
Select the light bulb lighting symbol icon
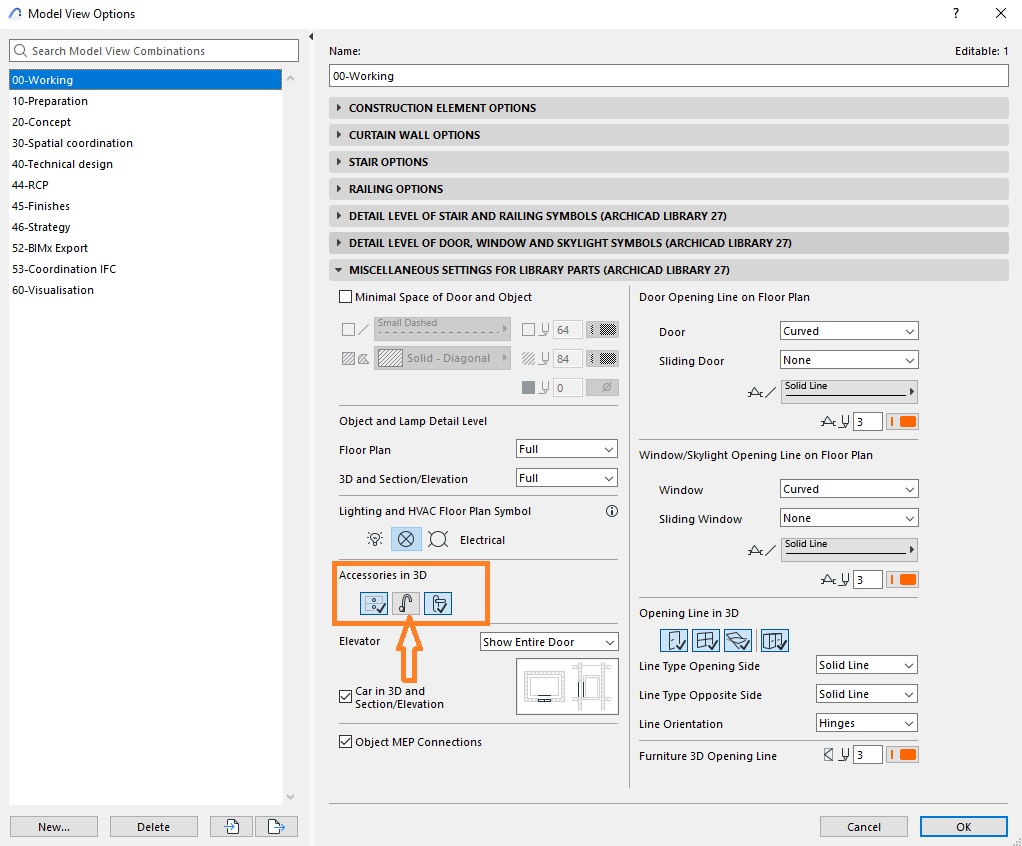[375, 539]
